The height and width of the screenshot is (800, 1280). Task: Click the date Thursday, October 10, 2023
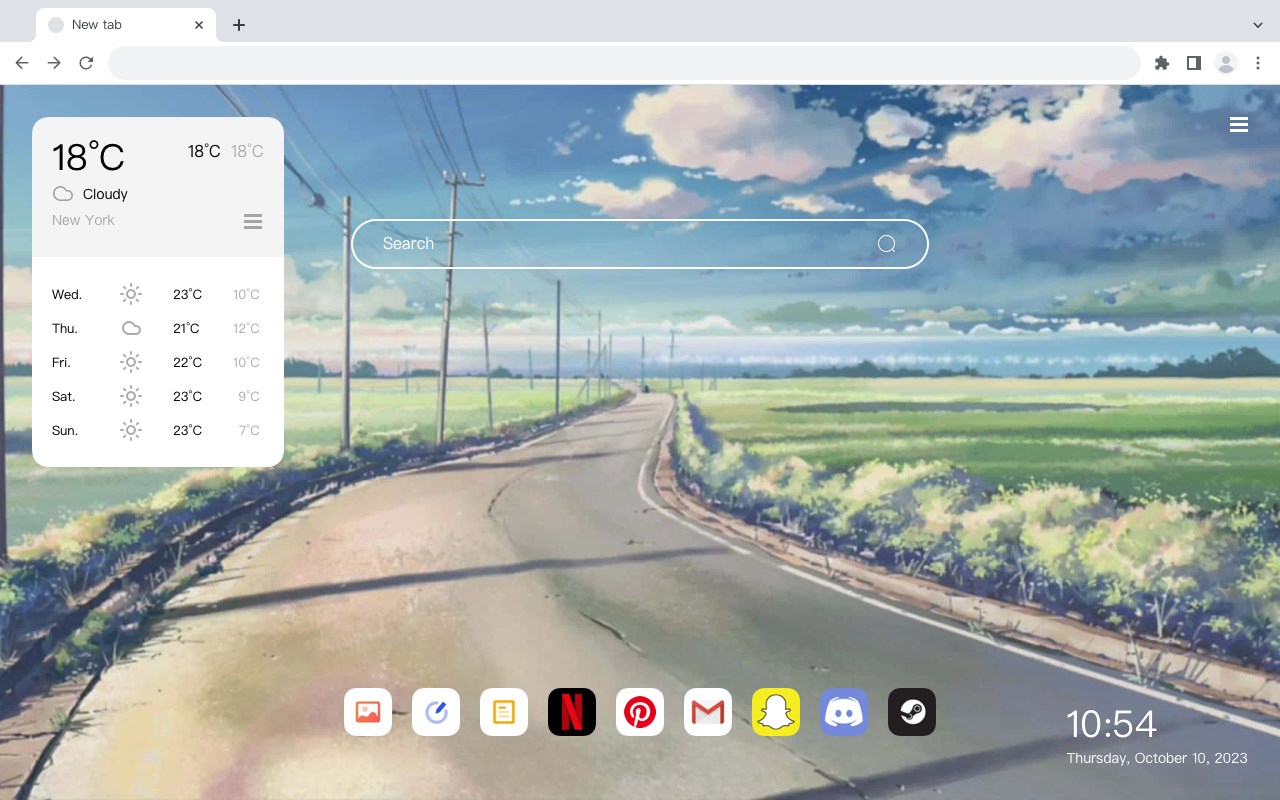pyautogui.click(x=1157, y=758)
